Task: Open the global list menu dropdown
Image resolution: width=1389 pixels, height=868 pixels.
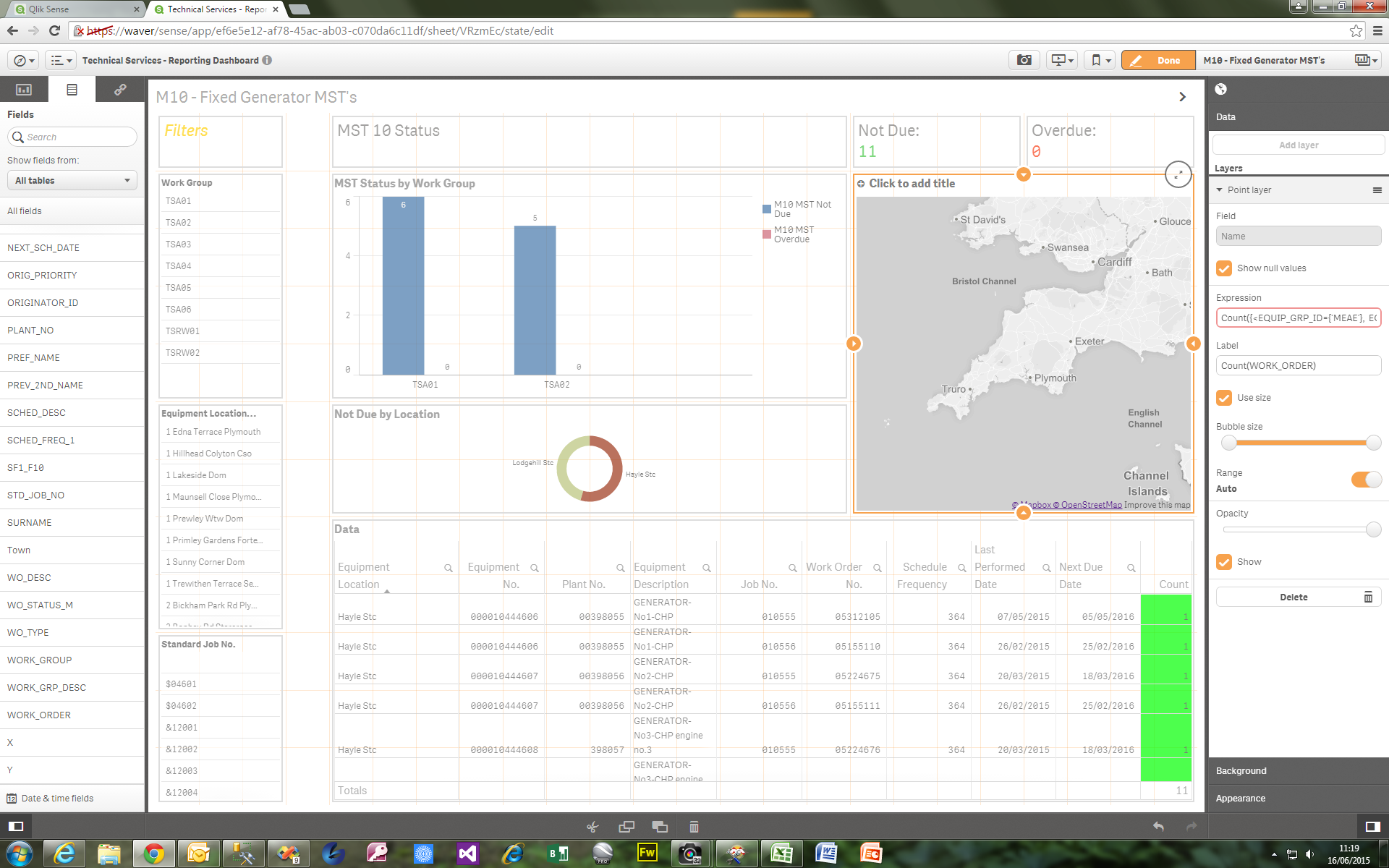Action: coord(61,61)
